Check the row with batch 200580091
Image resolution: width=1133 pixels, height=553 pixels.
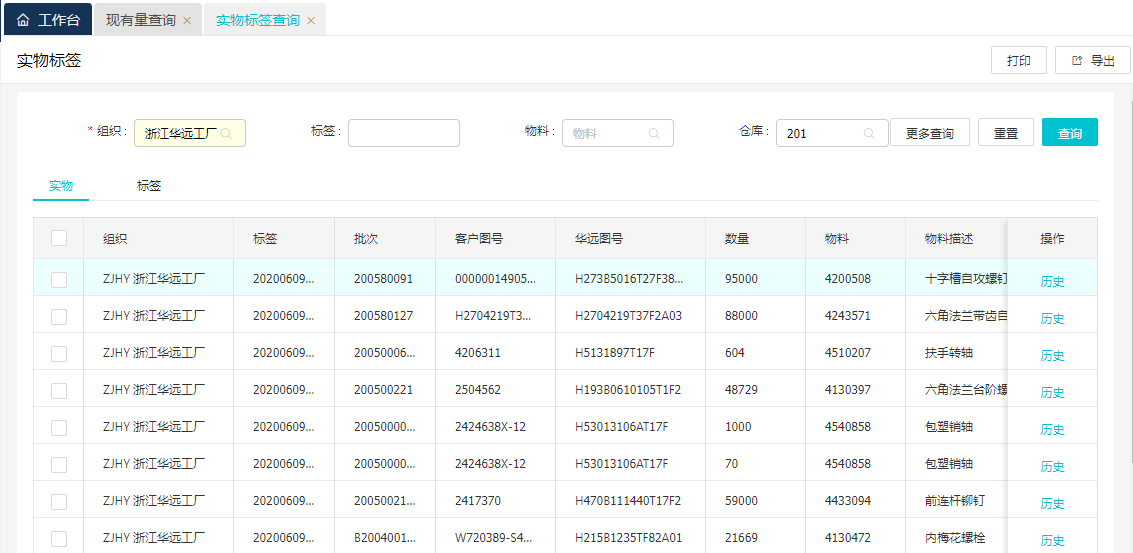coord(59,279)
